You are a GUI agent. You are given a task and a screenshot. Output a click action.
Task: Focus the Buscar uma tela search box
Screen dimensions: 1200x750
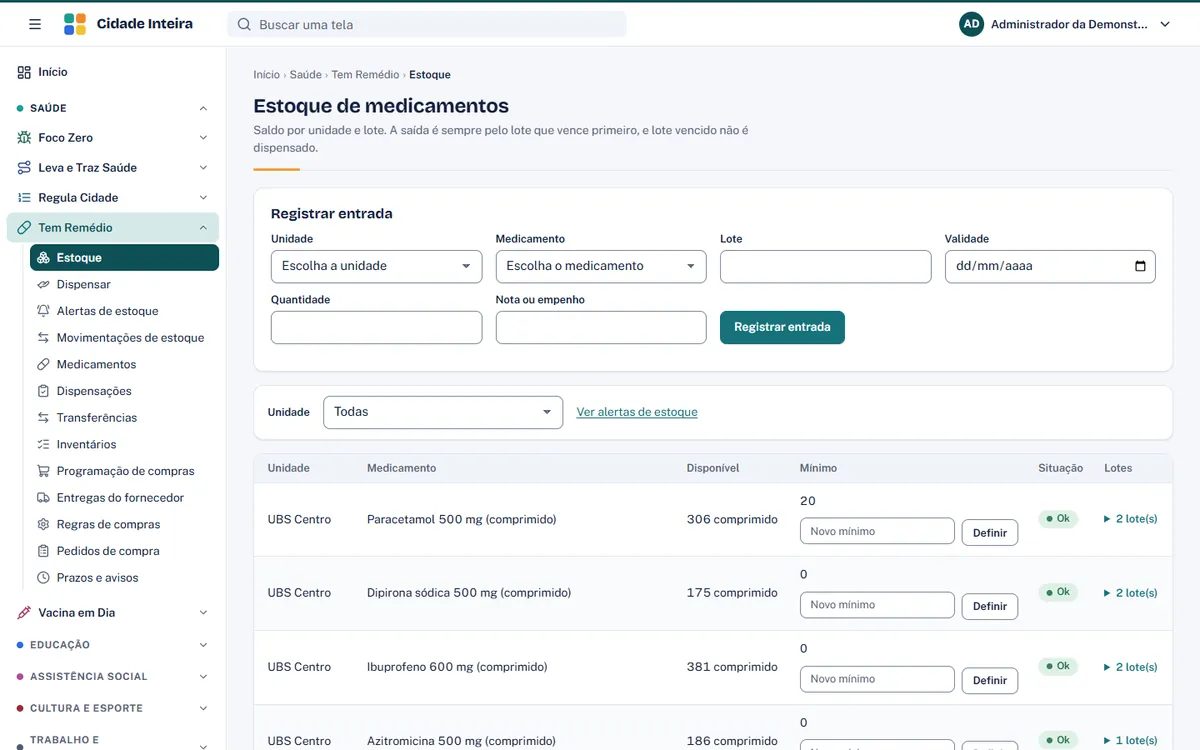click(x=427, y=24)
